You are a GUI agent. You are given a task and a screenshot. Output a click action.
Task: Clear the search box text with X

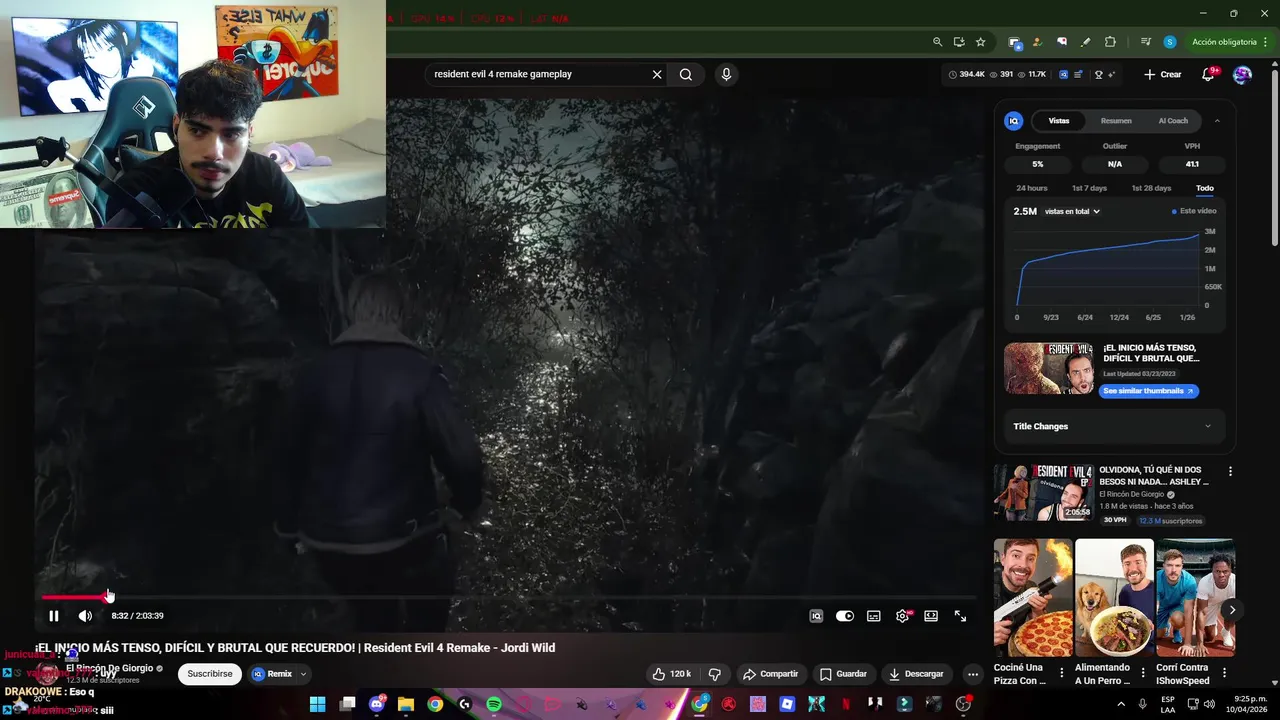[x=657, y=74]
